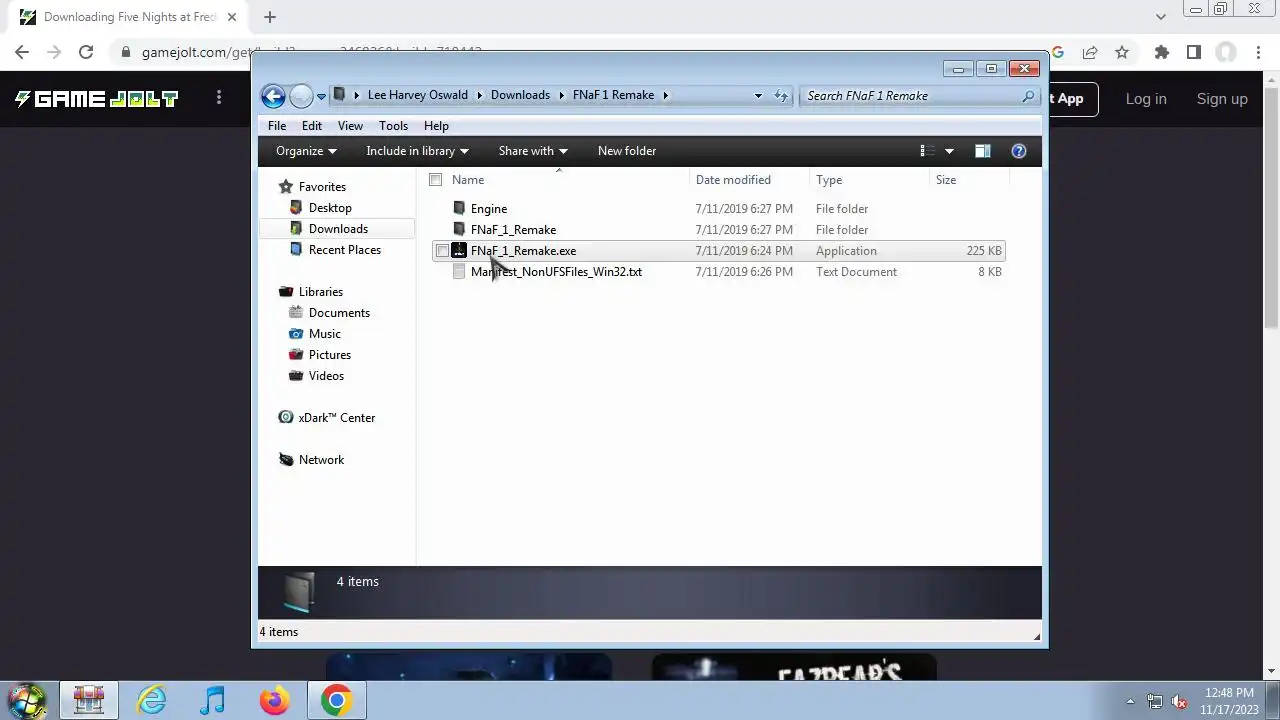Expand the Share with dropdown
The height and width of the screenshot is (720, 1280).
(533, 151)
